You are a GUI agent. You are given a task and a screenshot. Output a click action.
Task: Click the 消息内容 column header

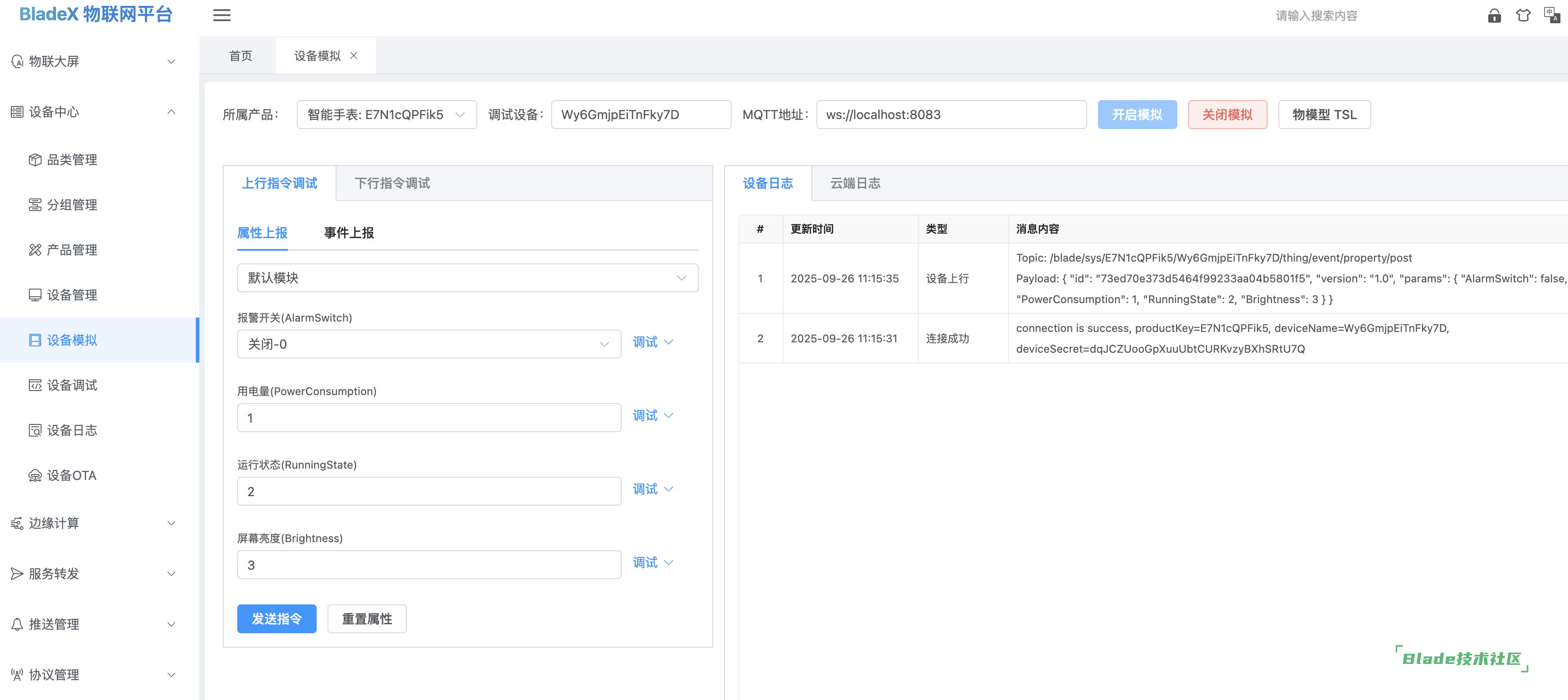click(x=1037, y=229)
